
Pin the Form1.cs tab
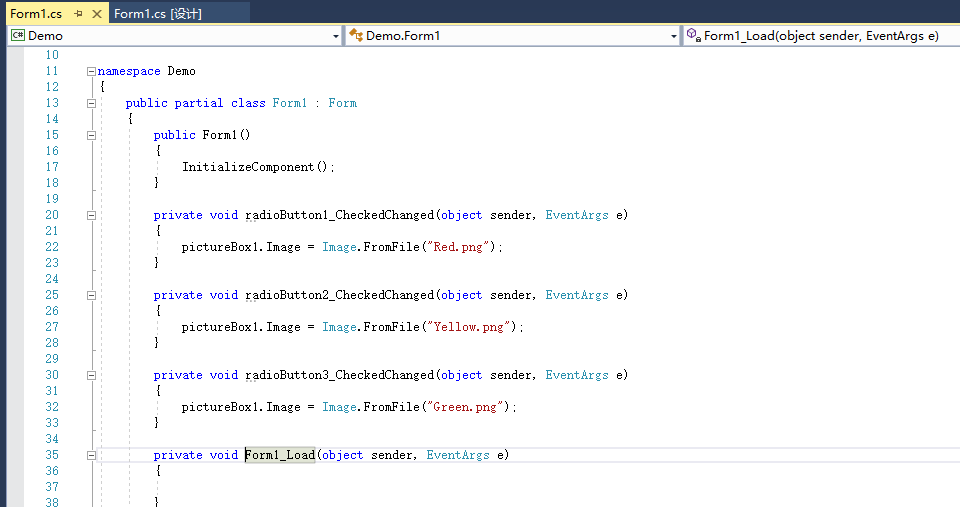(78, 13)
